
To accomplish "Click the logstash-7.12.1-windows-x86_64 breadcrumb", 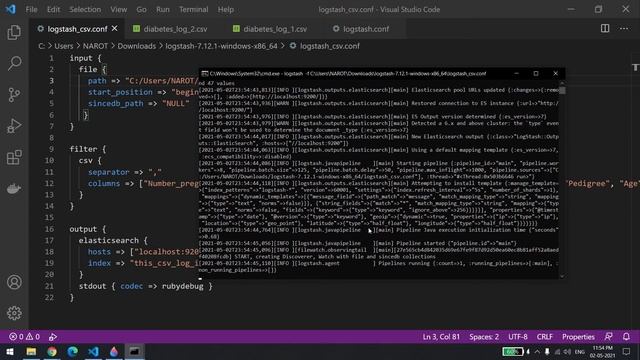I will coord(221,46).
